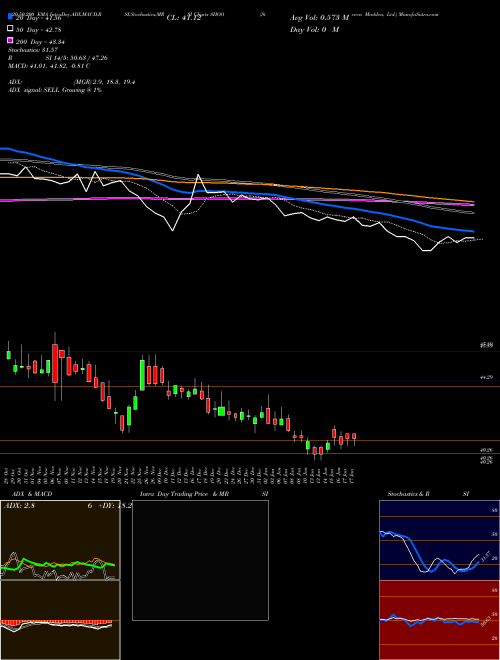Click the ADX: 2.8 reading in ADX panel
This screenshot has width=500, height=660.
point(19,506)
